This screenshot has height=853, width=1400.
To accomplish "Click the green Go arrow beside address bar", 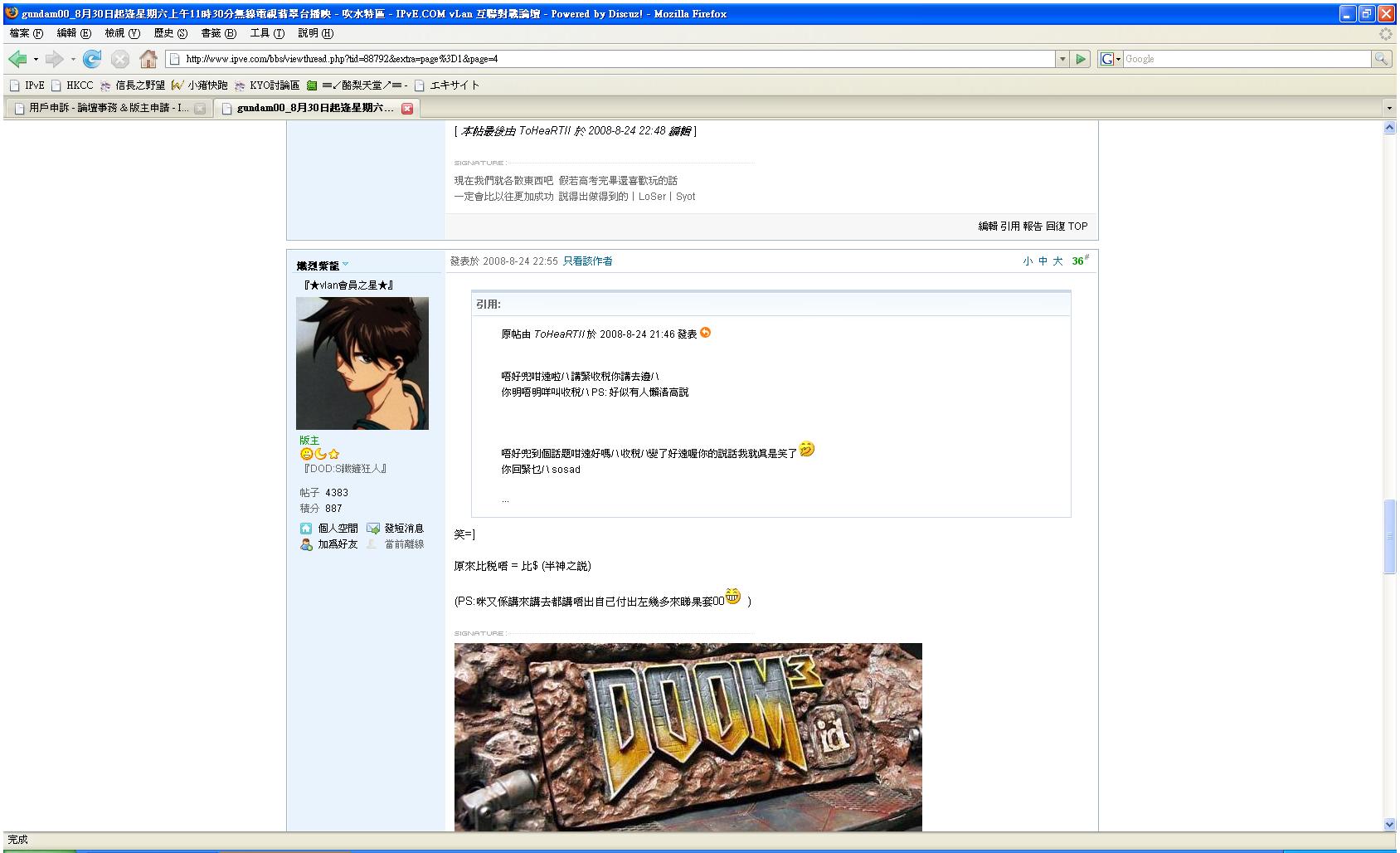I will 1081,59.
